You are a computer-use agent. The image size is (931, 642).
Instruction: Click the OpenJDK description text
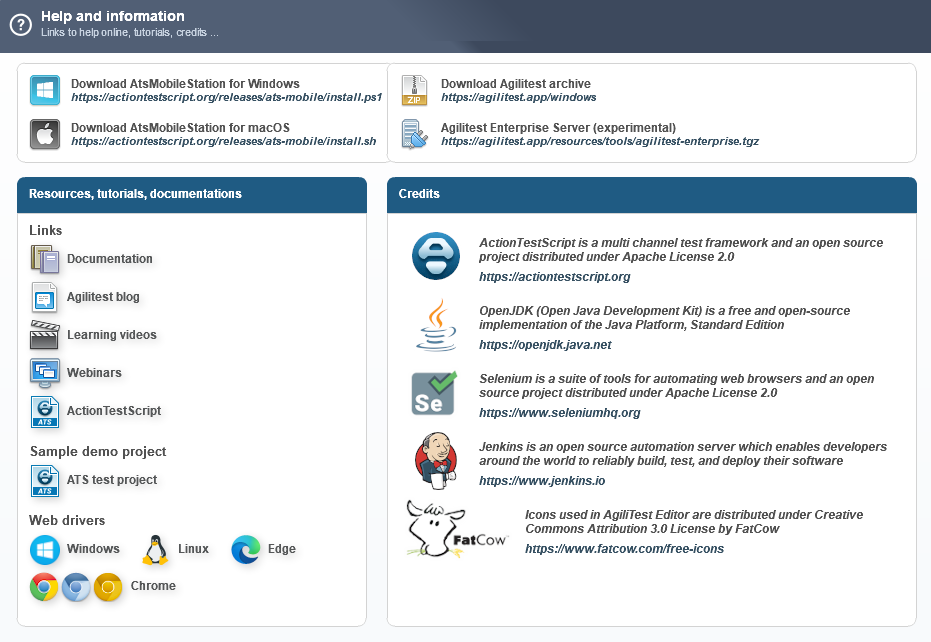(x=664, y=318)
